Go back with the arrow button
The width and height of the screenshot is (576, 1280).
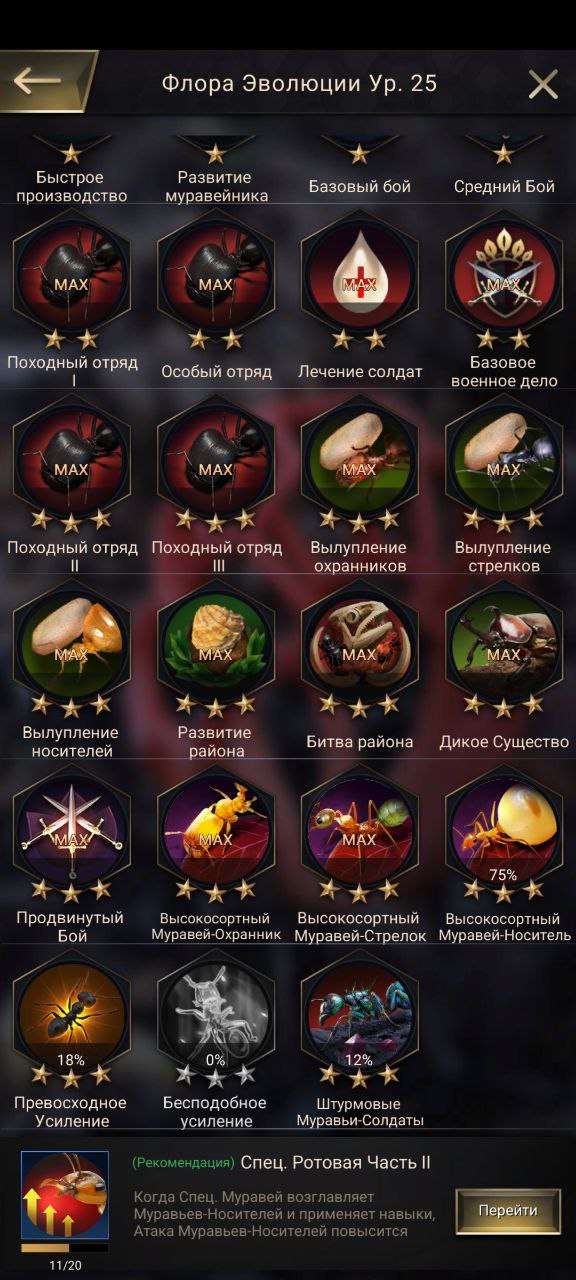tap(40, 81)
